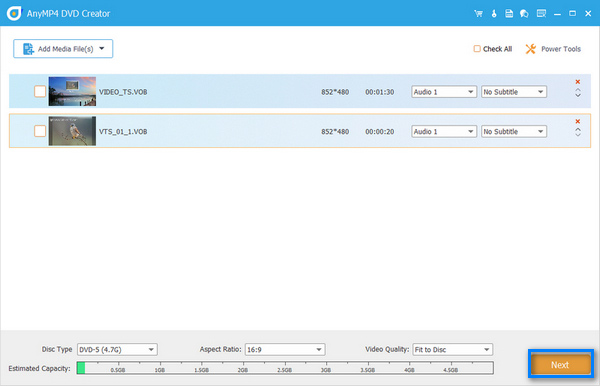
Task: Maximize the AnyMP4 DVD Creator window
Action: tap(572, 14)
